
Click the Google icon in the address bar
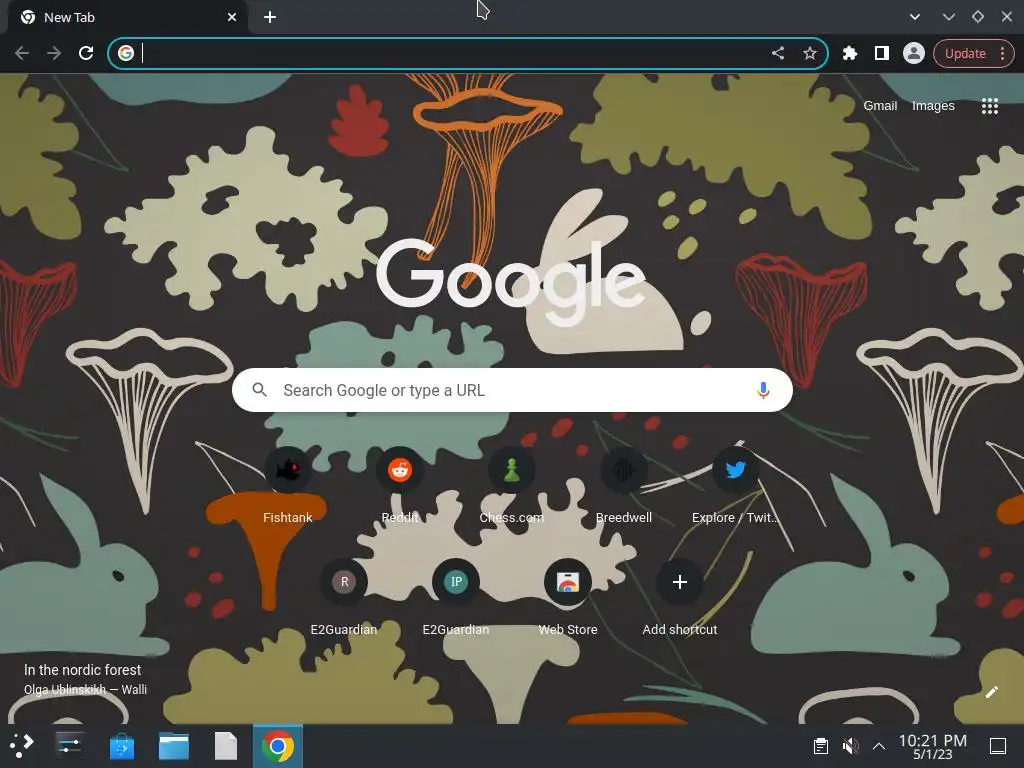126,53
